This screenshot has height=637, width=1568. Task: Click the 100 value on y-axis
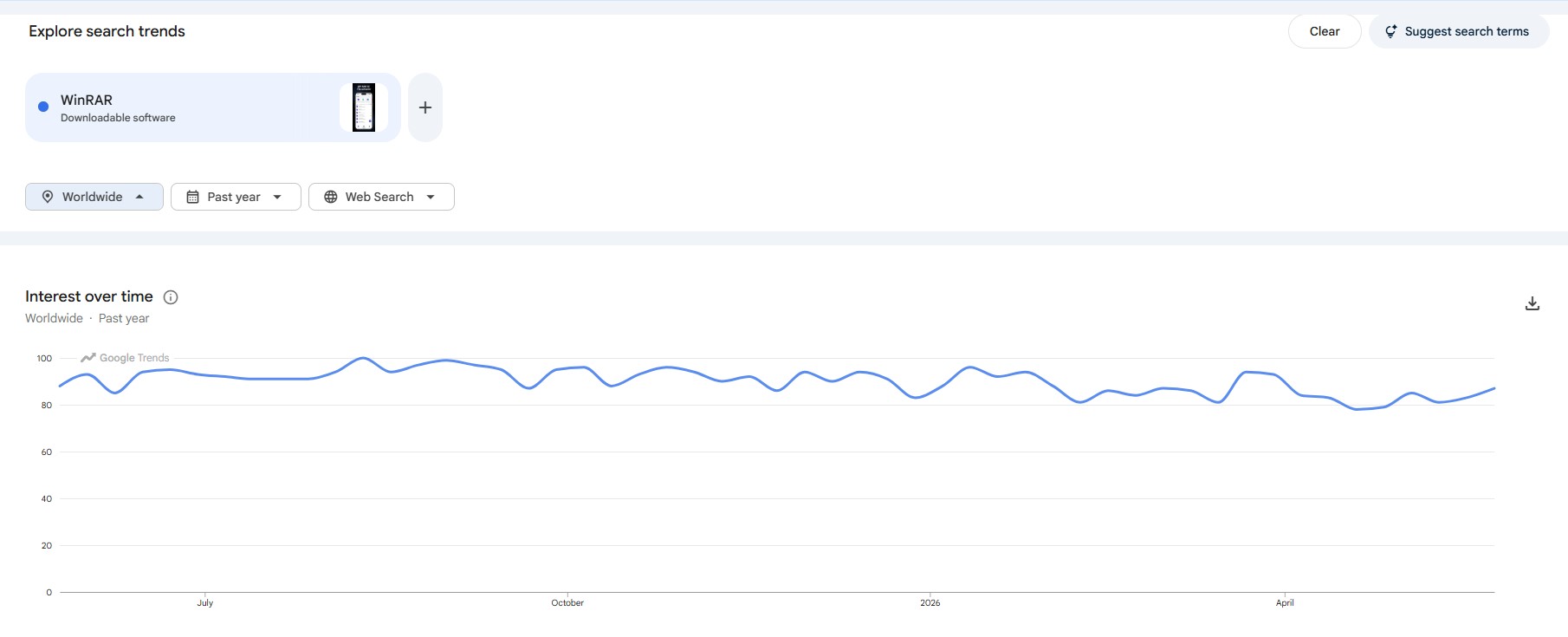(x=44, y=358)
